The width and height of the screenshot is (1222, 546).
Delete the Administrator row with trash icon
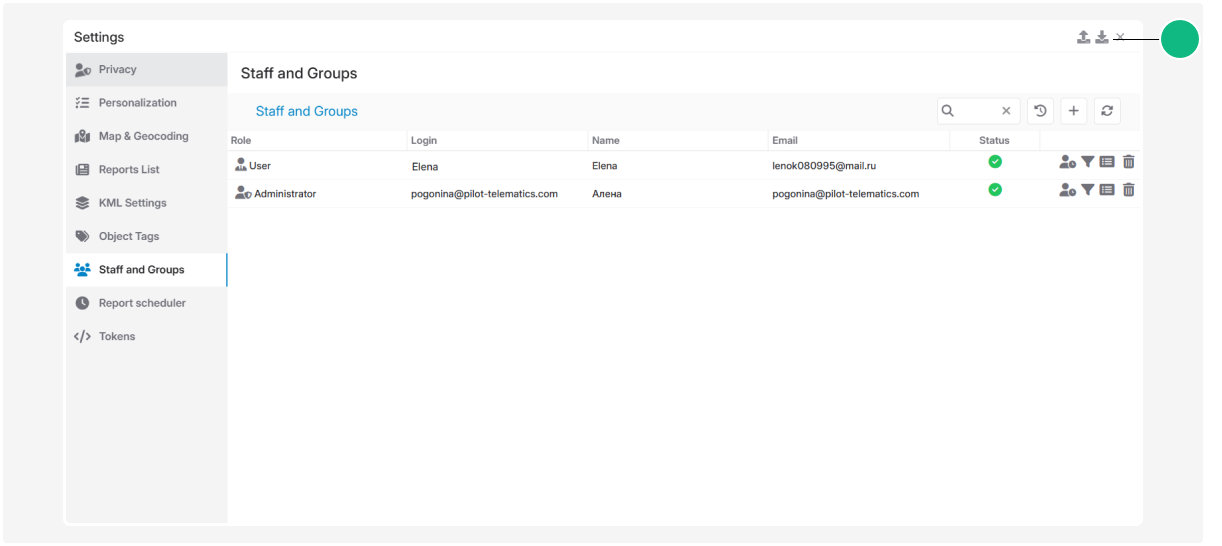(x=1128, y=190)
